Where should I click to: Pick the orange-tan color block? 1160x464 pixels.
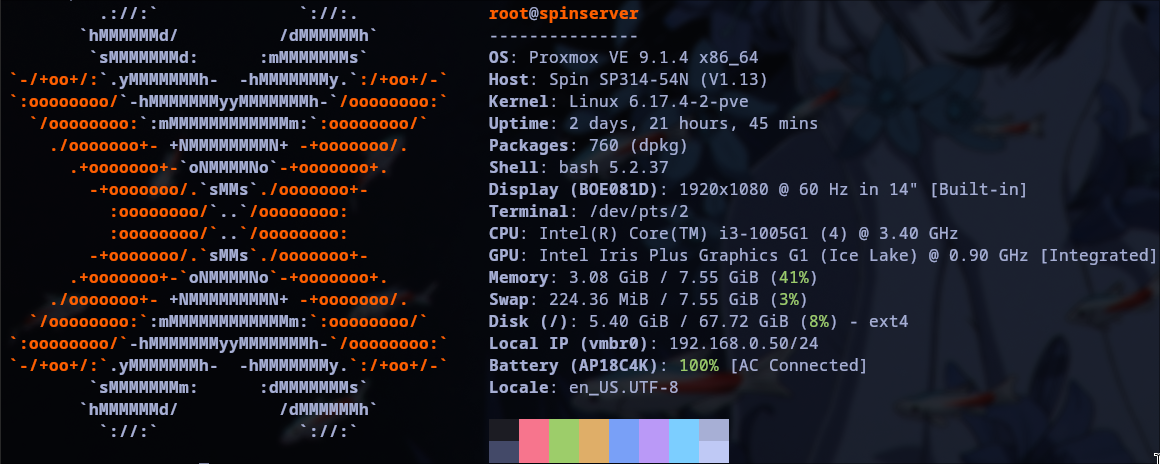pos(594,441)
